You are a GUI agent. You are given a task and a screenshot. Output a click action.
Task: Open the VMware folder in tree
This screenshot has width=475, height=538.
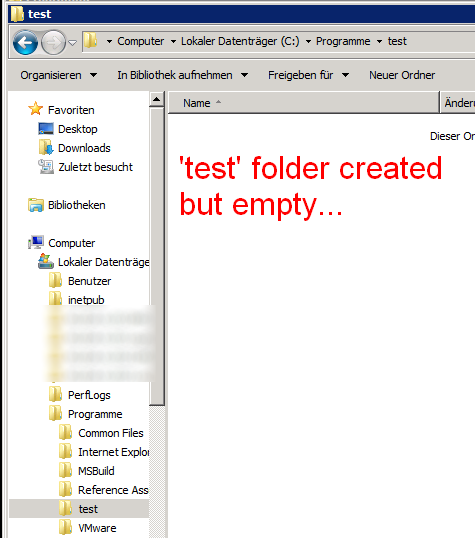pos(97,528)
